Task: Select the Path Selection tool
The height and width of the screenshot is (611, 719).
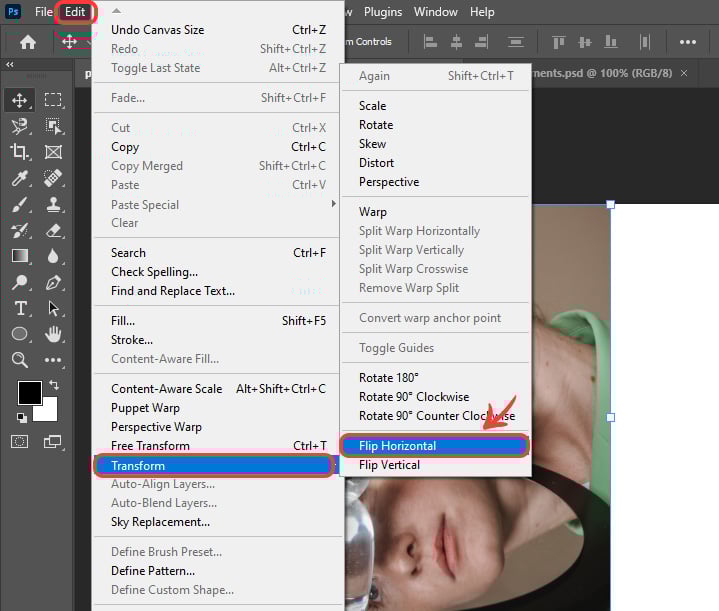Action: pyautogui.click(x=53, y=308)
